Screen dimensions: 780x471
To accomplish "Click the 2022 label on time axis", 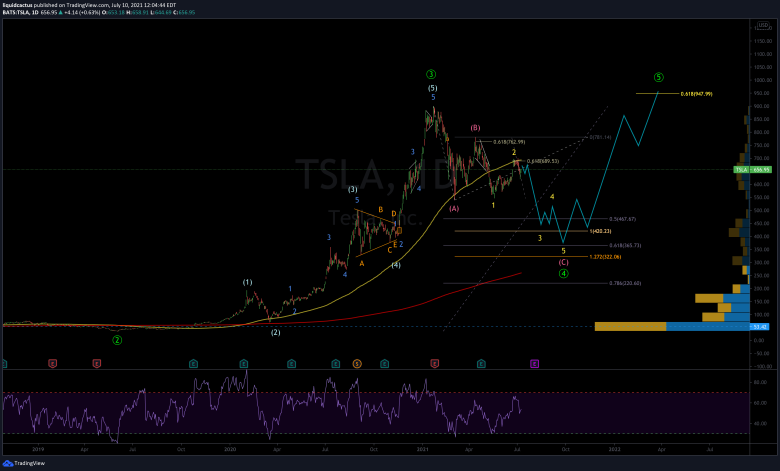I will [614, 449].
